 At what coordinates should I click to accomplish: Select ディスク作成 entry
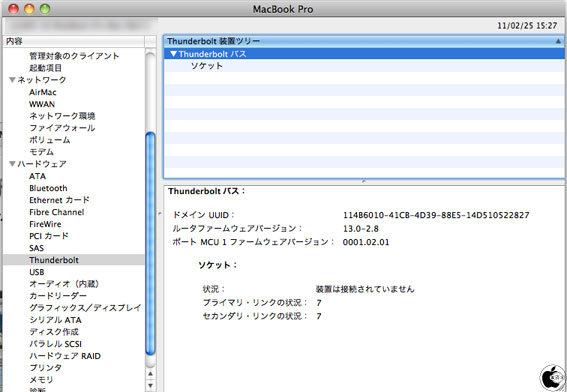click(54, 332)
